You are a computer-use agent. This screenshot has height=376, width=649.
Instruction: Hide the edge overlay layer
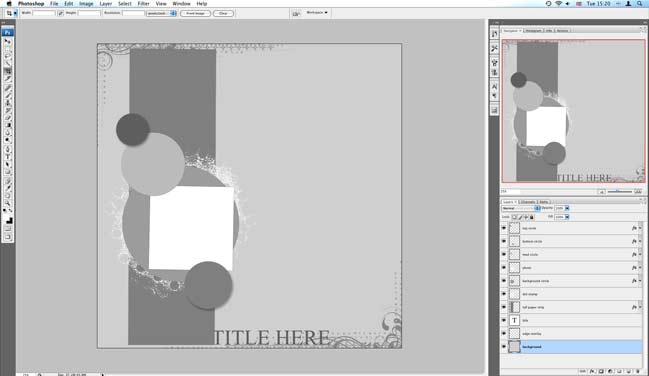504,333
